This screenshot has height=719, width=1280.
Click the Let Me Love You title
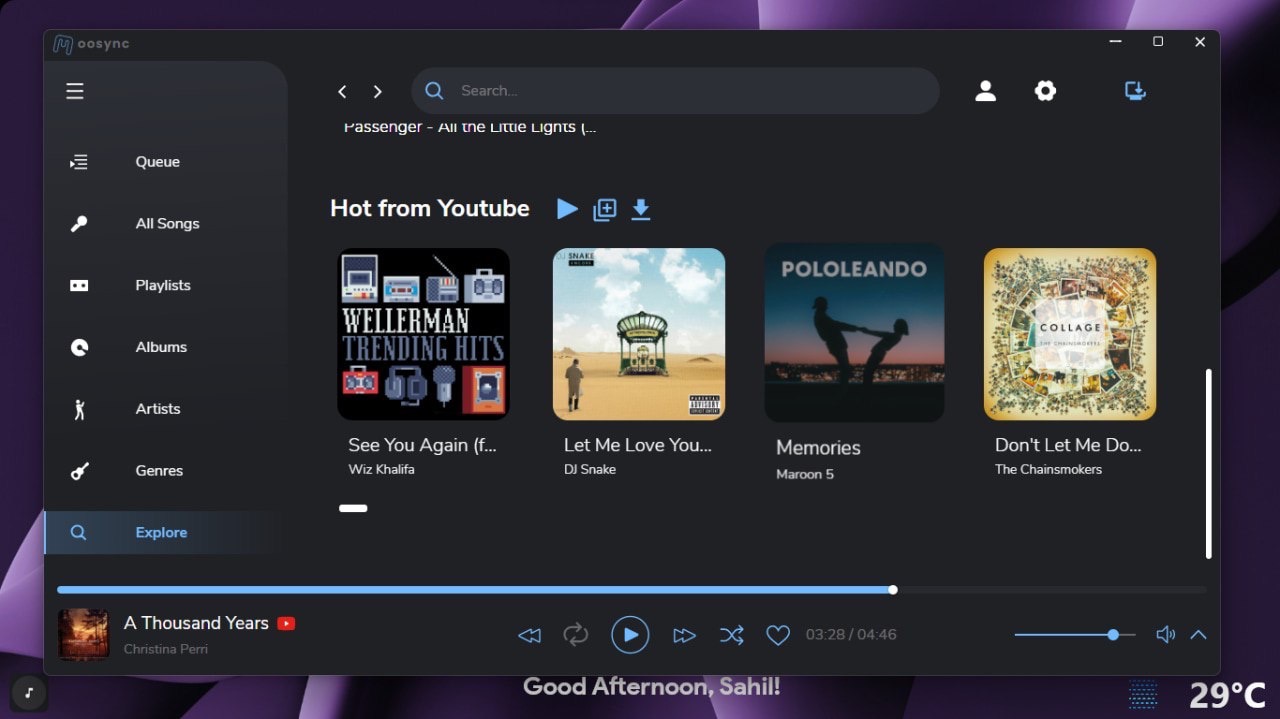pyautogui.click(x=638, y=445)
